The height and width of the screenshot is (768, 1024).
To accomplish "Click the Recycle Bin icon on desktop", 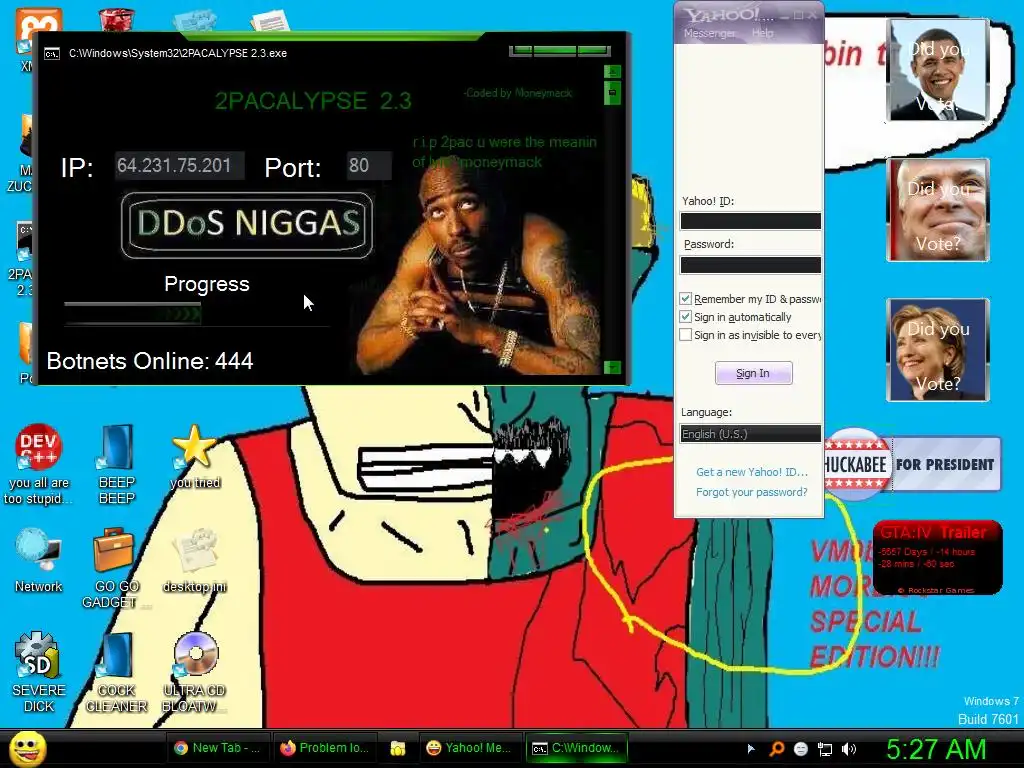I will [x=117, y=18].
